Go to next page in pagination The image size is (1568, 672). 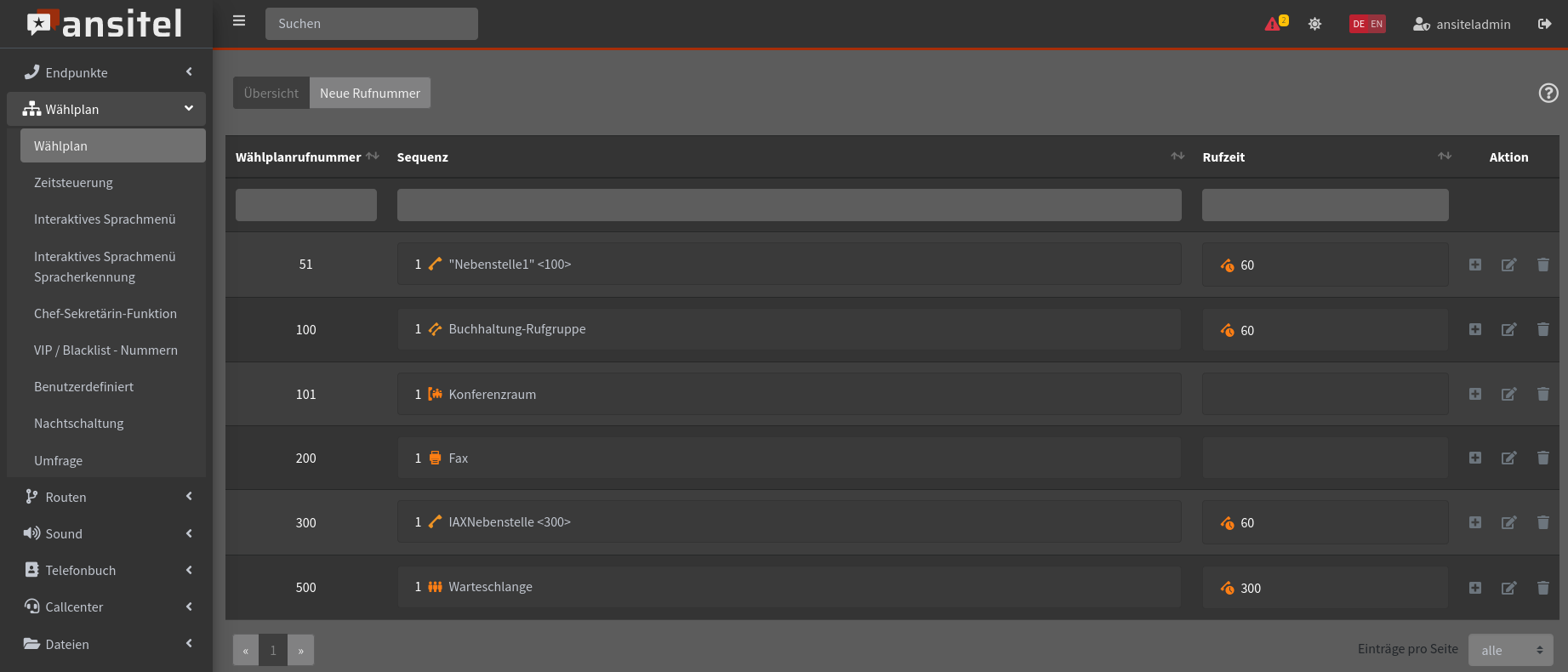pos(300,650)
